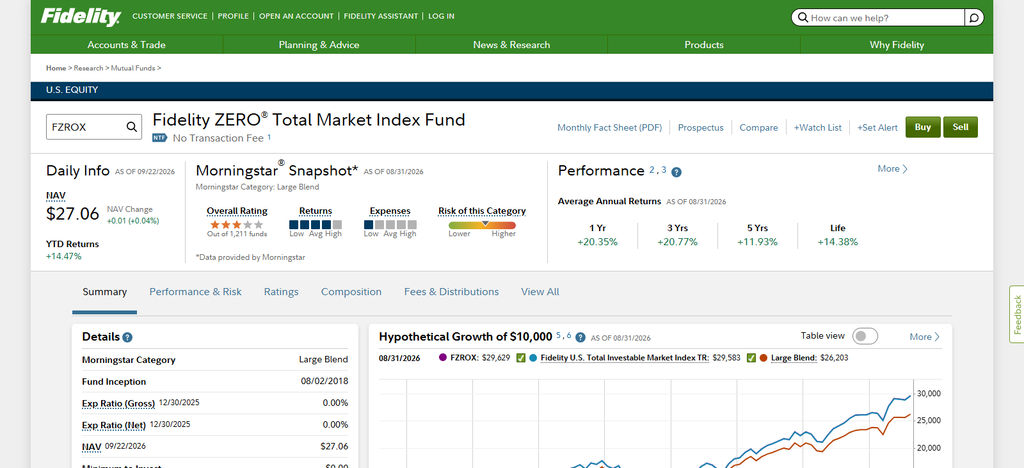The width and height of the screenshot is (1024, 468).
Task: Click the 1 Yr return +20.35%
Action: pos(597,242)
